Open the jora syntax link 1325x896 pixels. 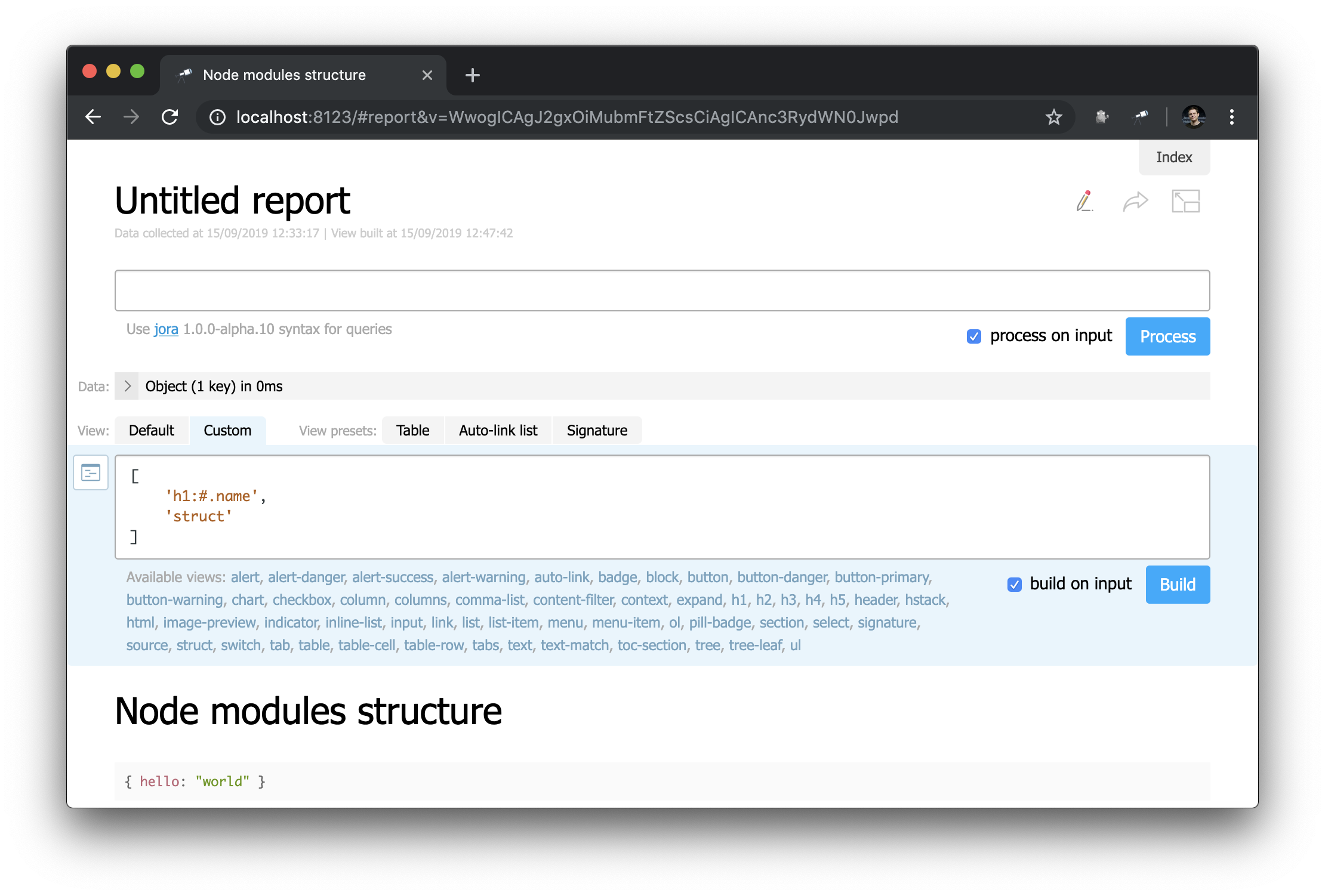166,329
